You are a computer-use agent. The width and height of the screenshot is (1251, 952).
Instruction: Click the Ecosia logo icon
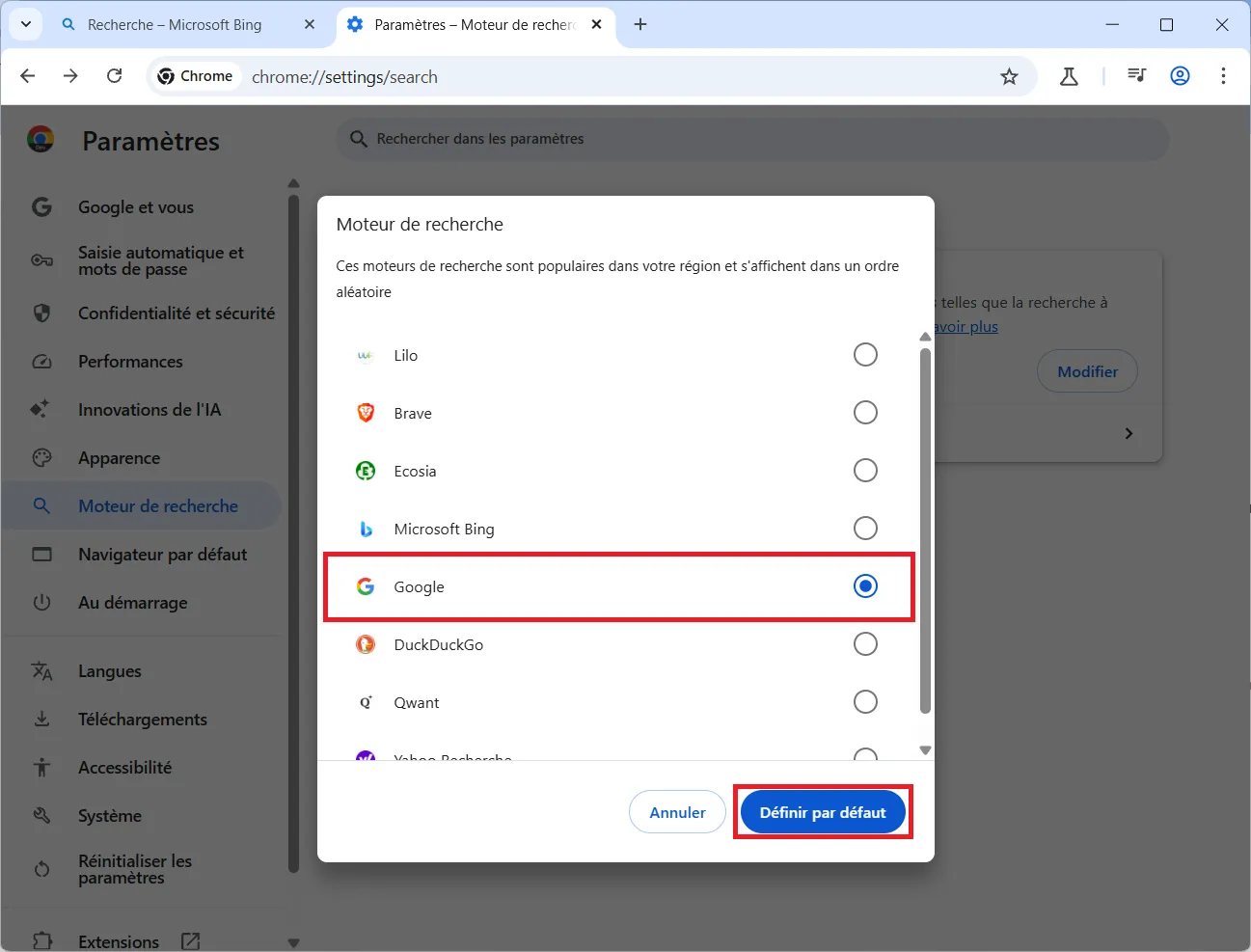coord(366,471)
